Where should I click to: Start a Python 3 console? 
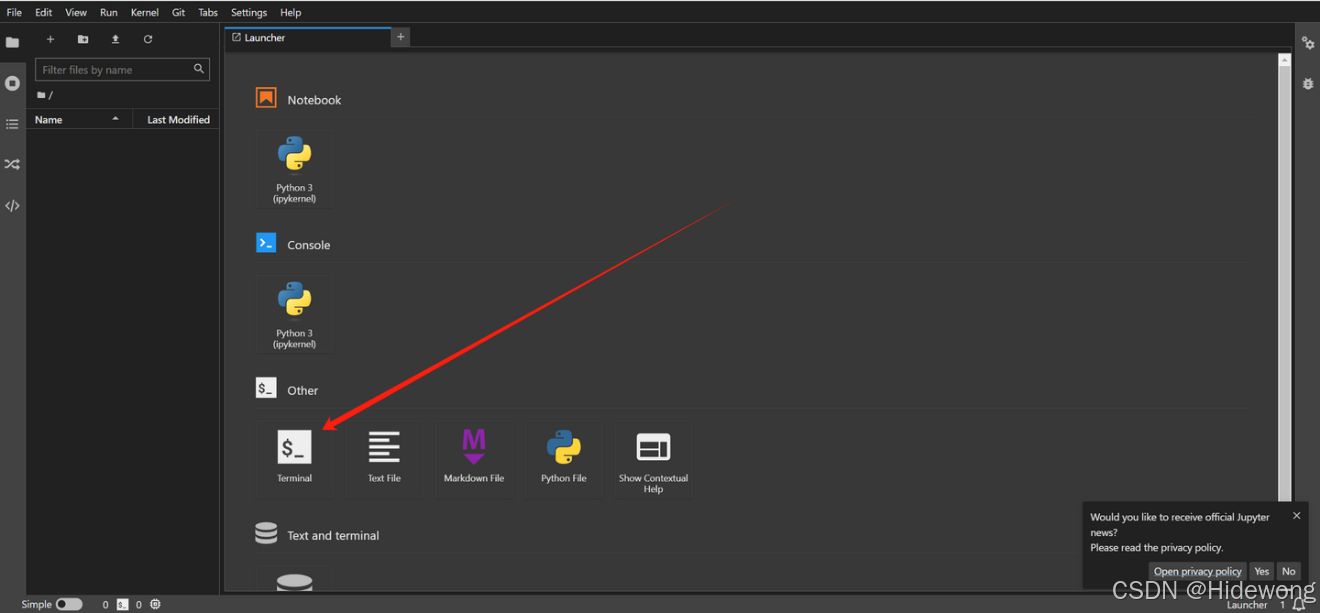[294, 312]
